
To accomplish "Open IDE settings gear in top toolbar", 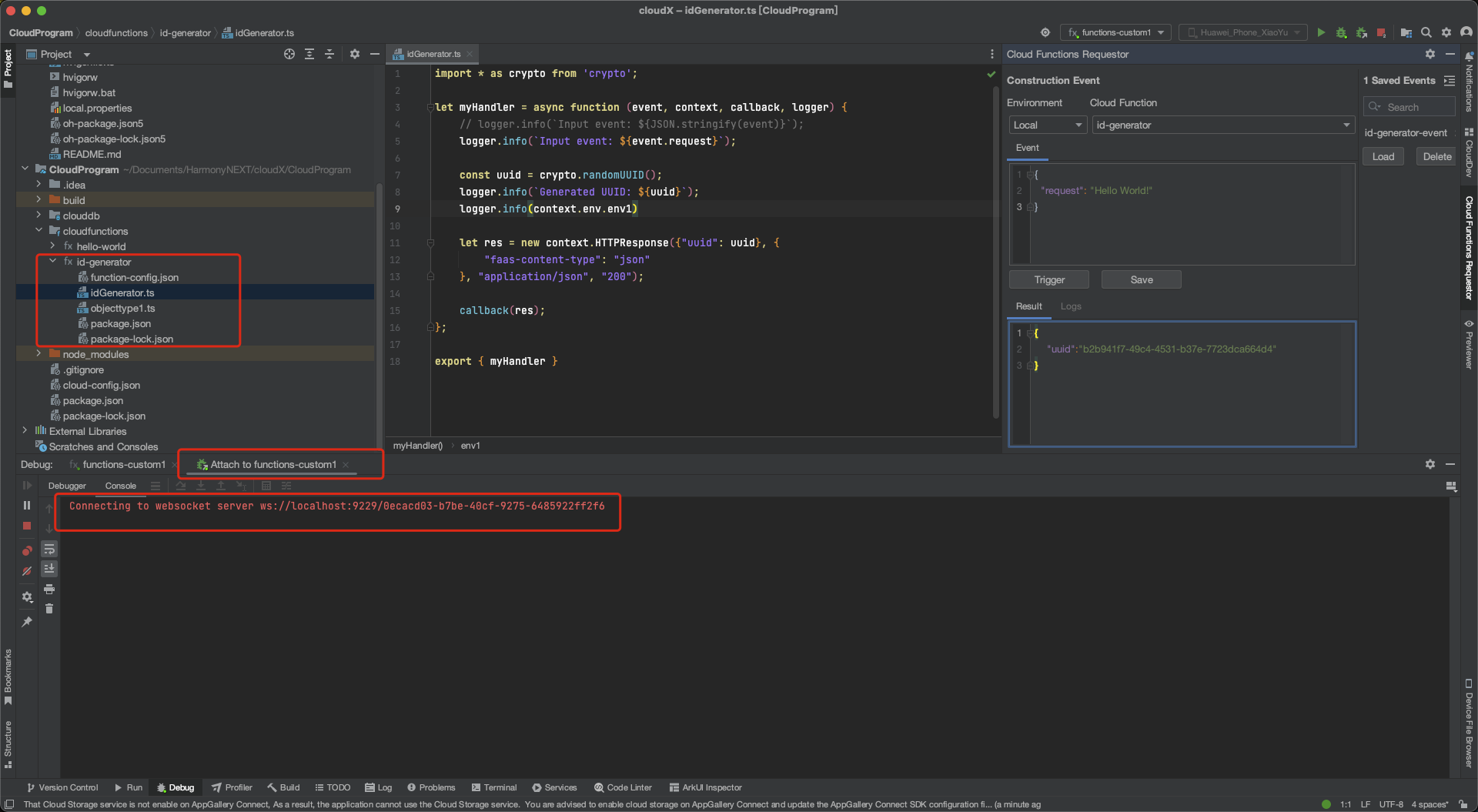I will [x=1446, y=32].
